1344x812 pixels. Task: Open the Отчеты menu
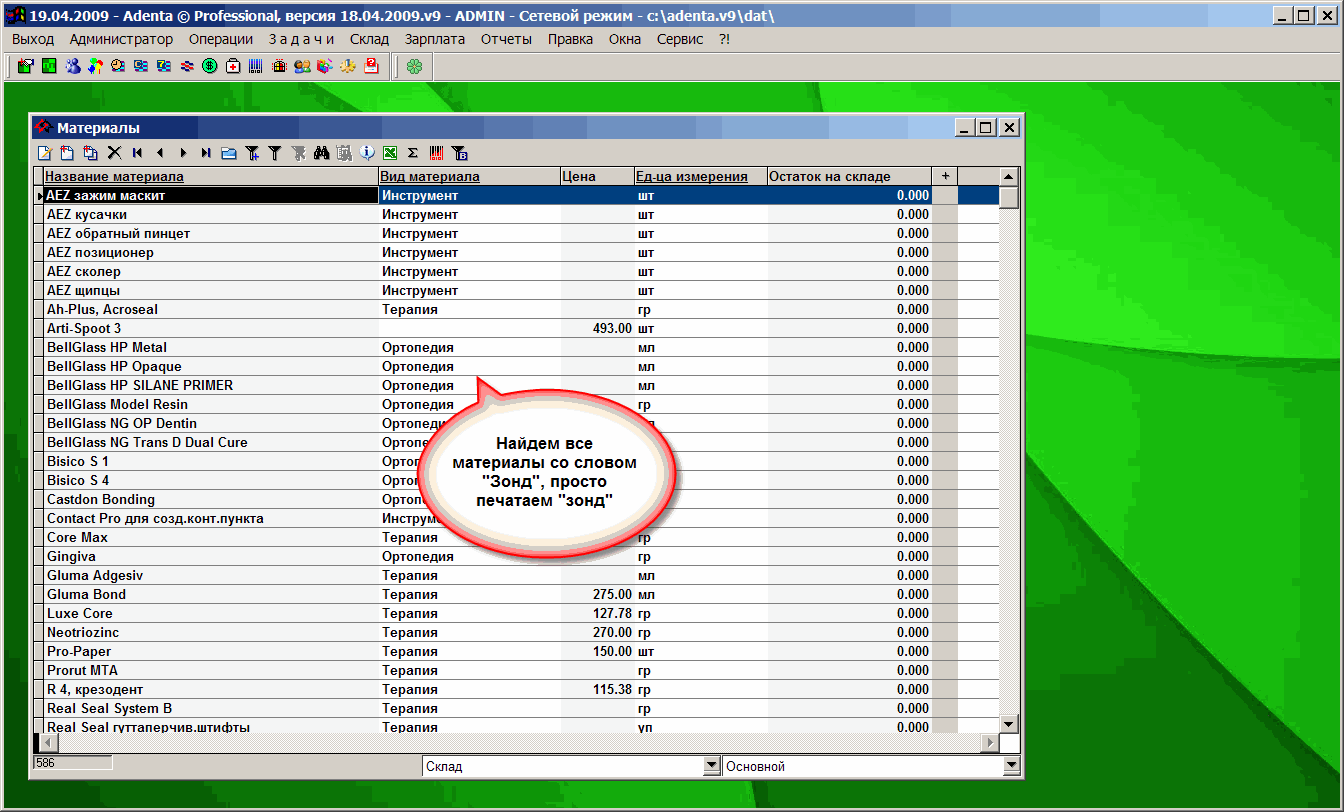point(506,39)
